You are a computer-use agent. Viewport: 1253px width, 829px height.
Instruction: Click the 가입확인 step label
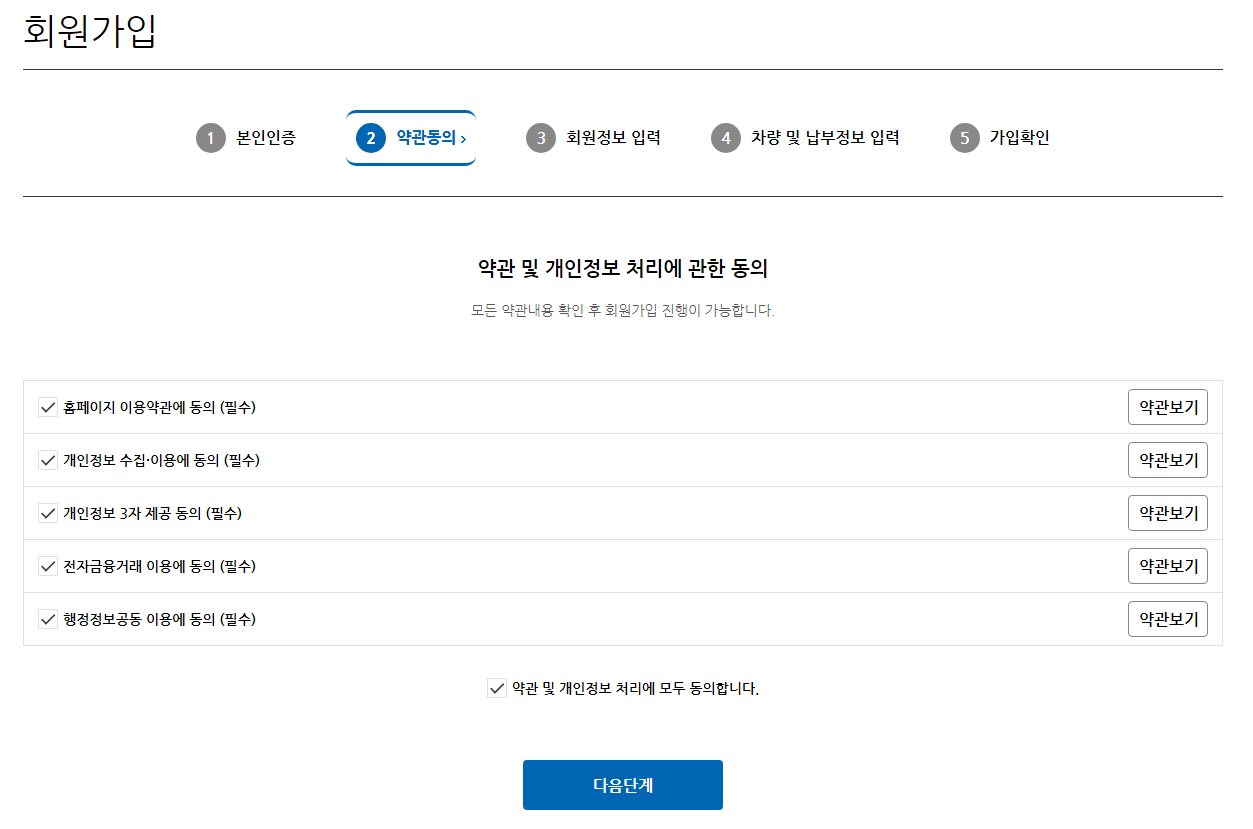click(1017, 138)
